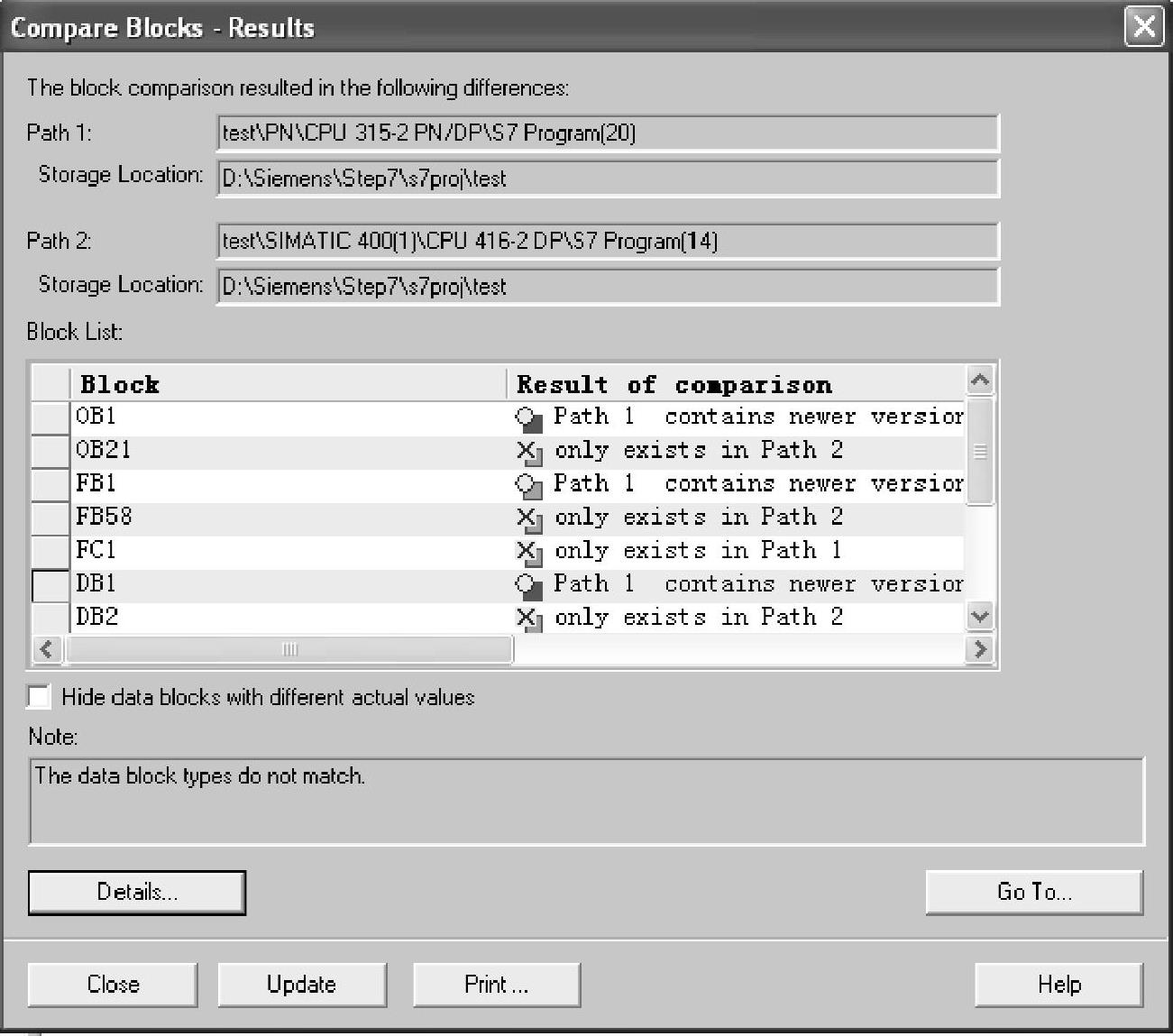Click the missing-block icon in the OB21 row

tap(528, 452)
